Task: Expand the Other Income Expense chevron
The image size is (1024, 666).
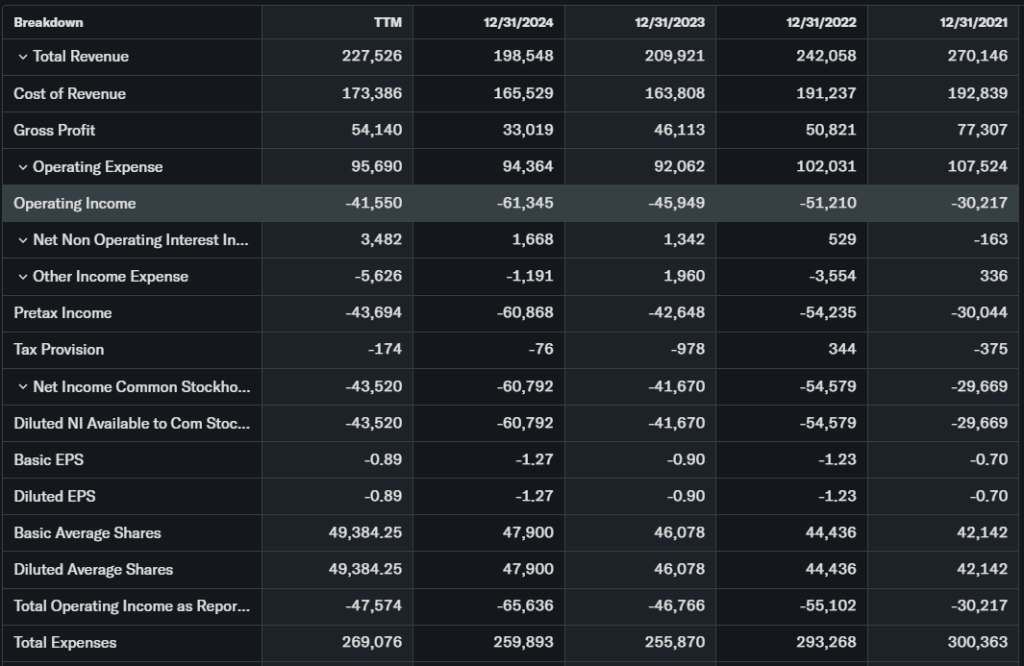Action: [x=22, y=277]
